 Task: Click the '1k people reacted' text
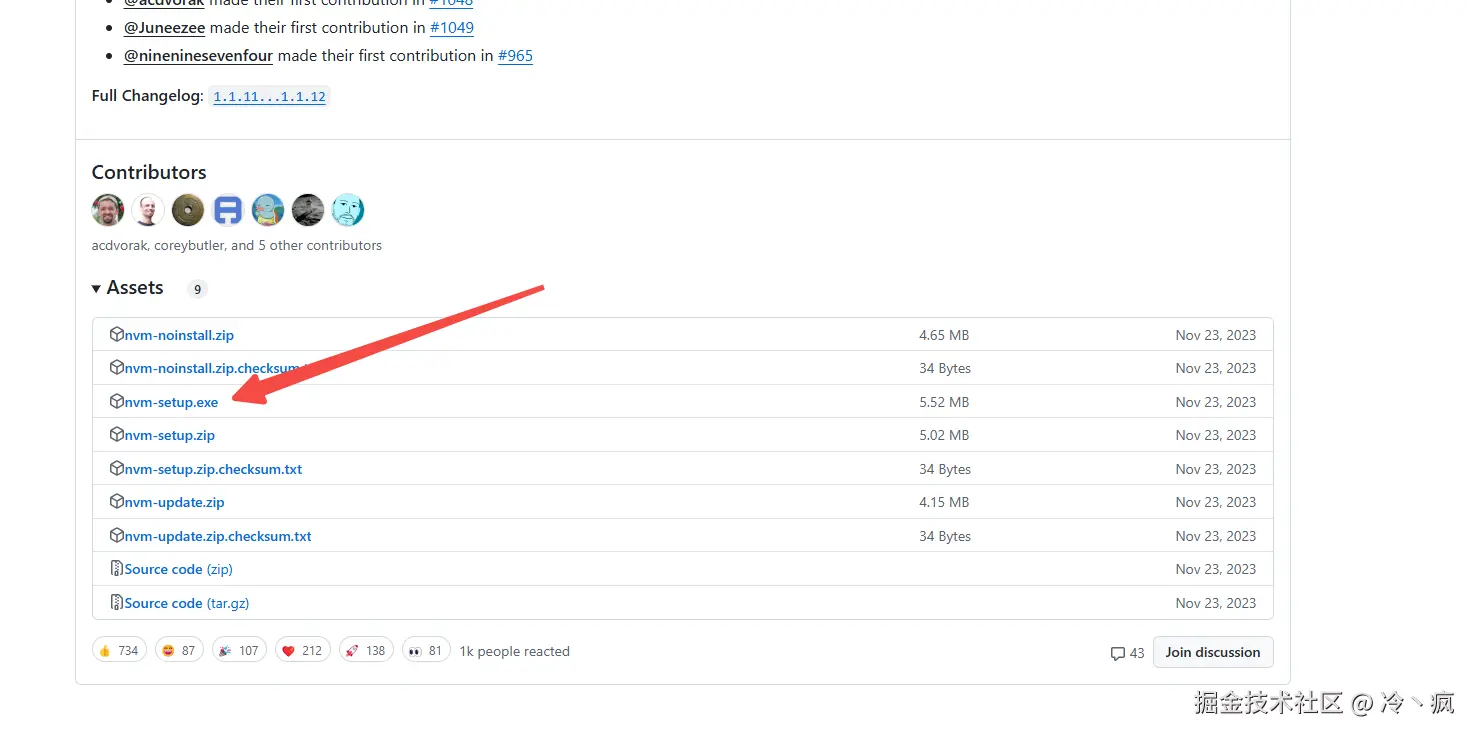click(515, 651)
